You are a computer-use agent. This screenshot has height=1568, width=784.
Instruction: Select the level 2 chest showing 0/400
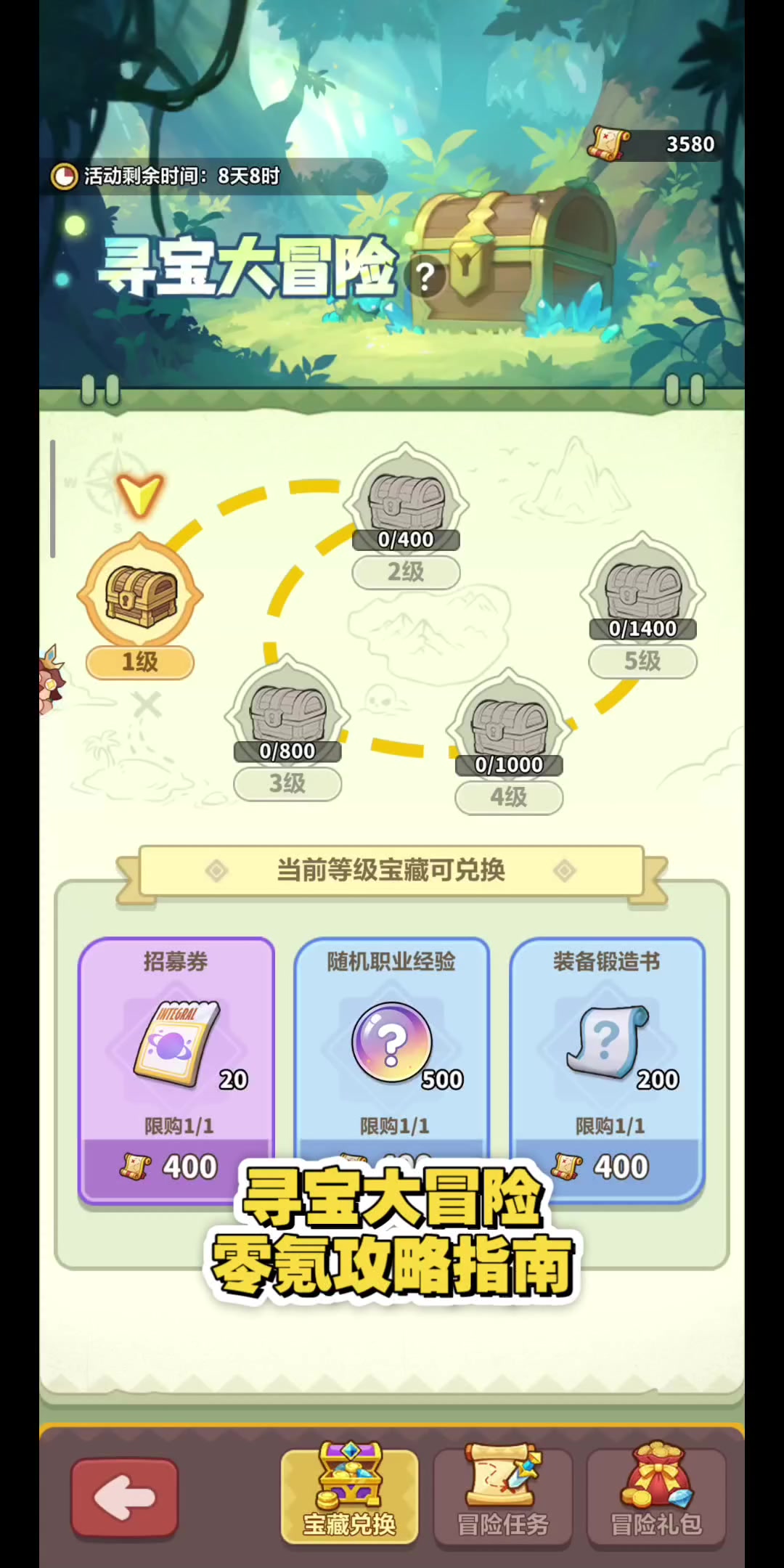click(x=406, y=501)
